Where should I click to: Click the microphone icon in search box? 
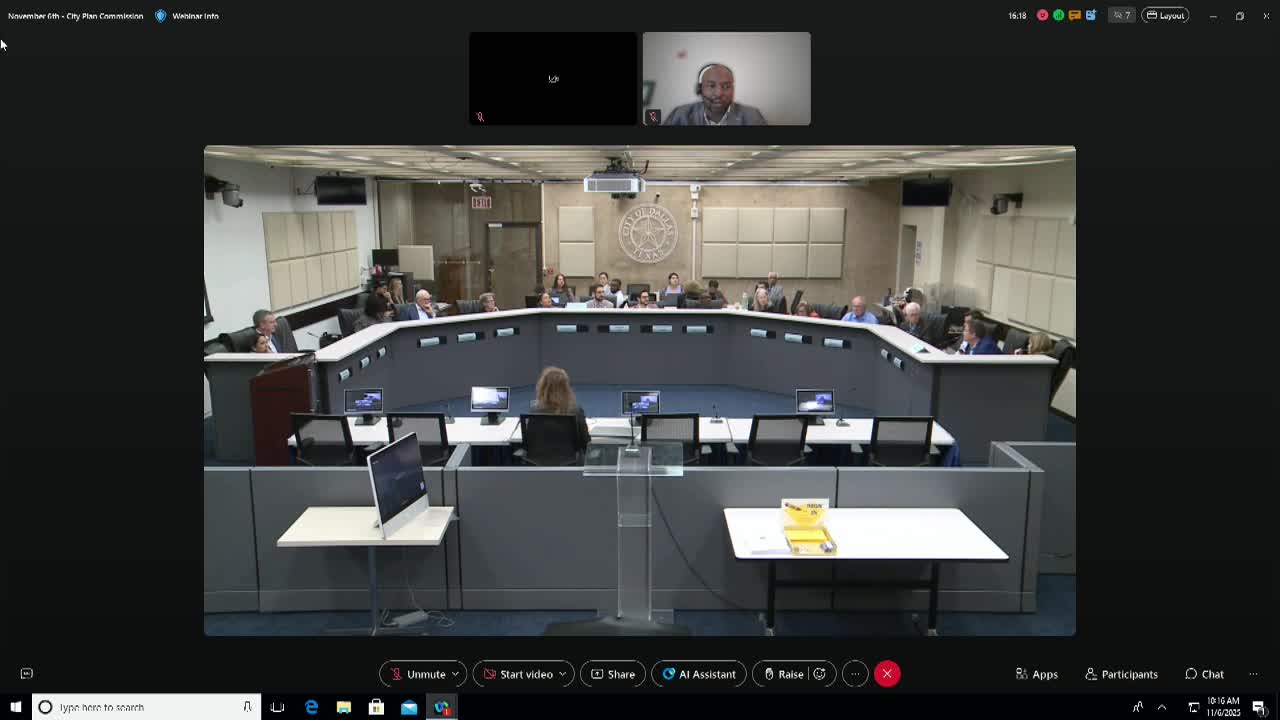pyautogui.click(x=247, y=707)
